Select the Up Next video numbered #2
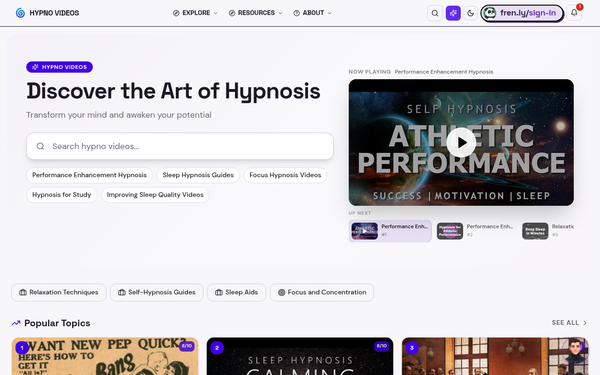Screen dimensions: 600x375 pos(475,231)
